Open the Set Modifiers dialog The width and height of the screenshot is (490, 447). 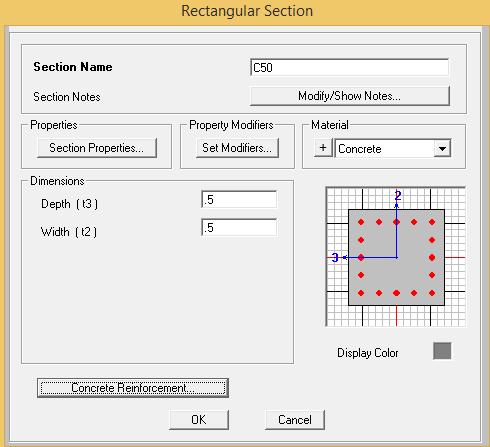pyautogui.click(x=237, y=148)
